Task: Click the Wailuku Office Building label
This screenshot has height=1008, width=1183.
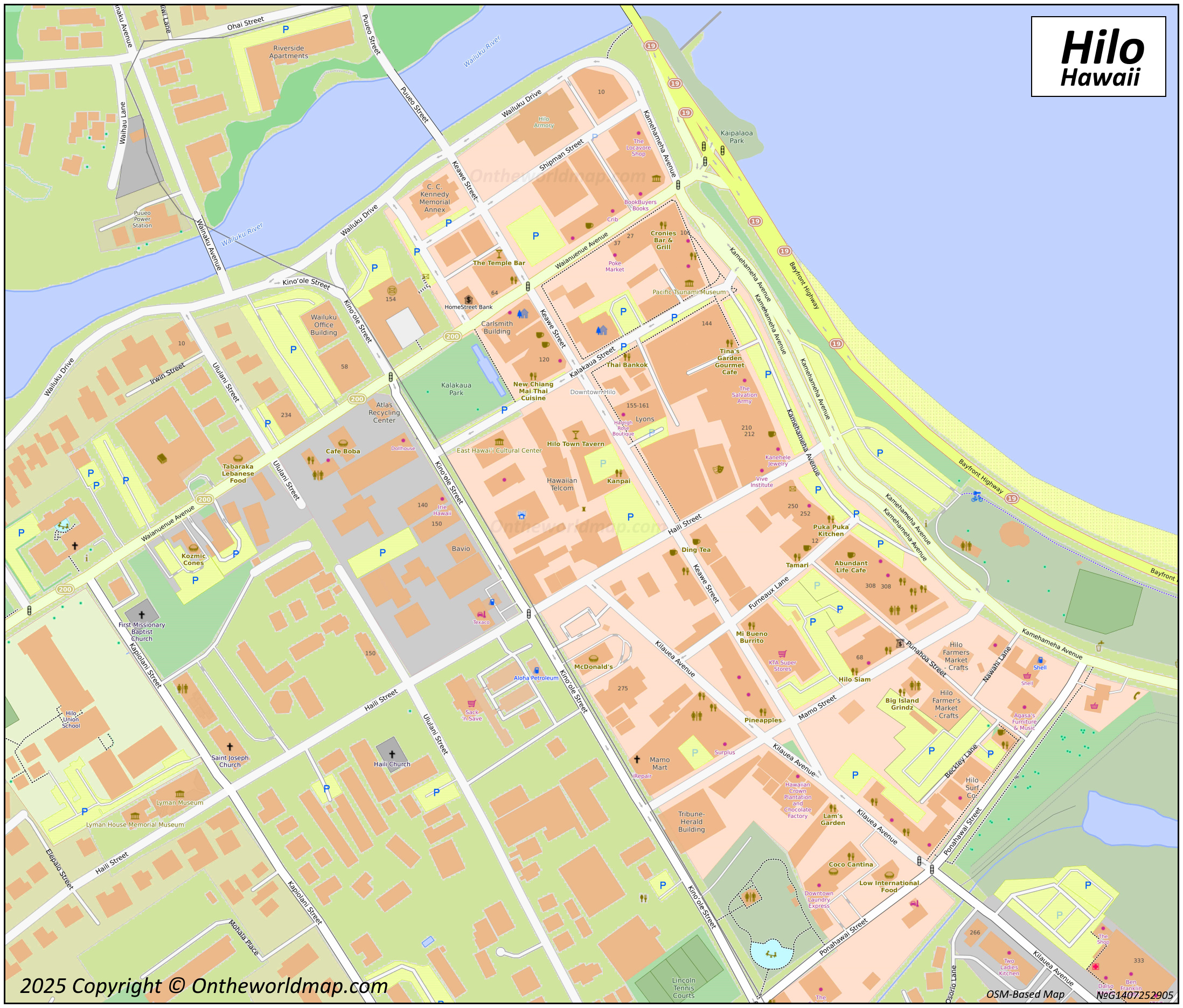Action: (324, 325)
